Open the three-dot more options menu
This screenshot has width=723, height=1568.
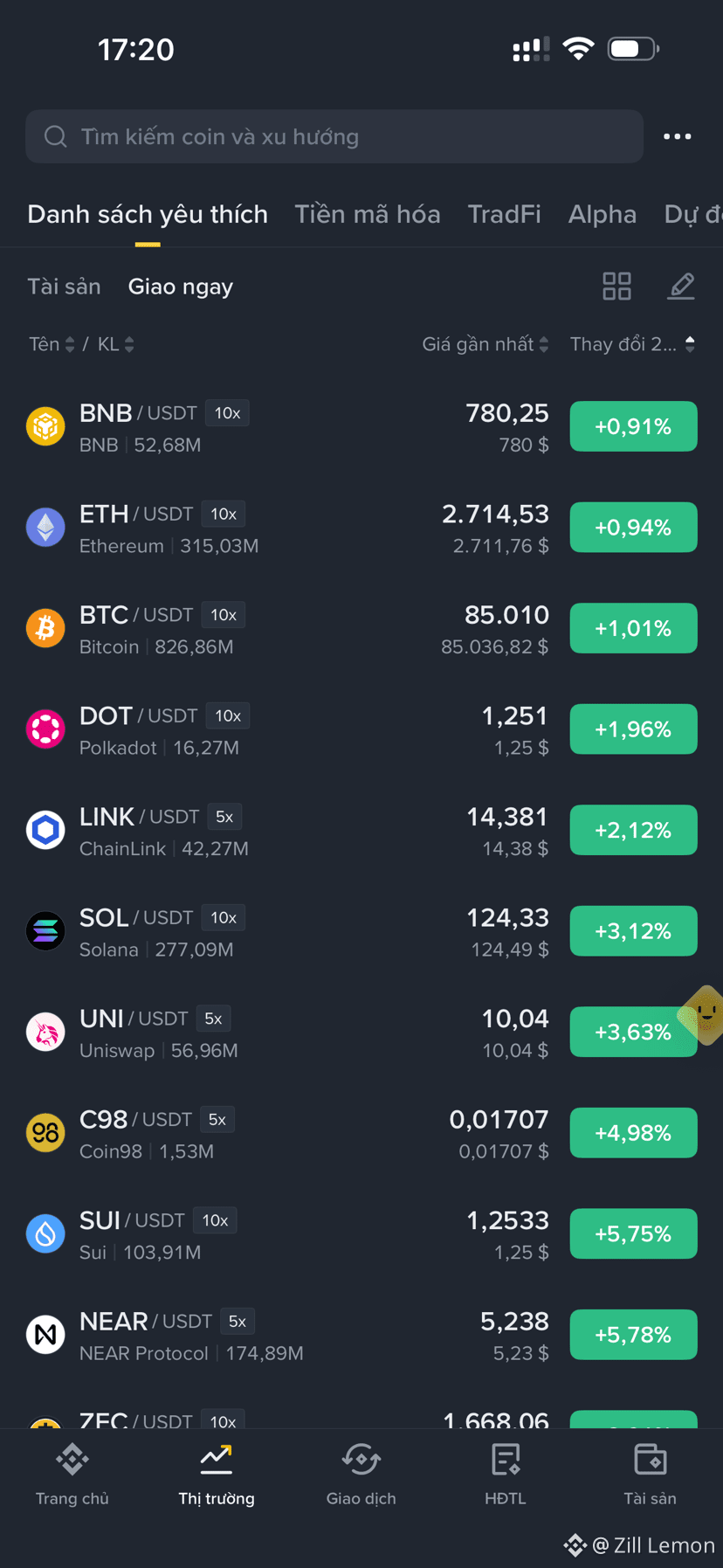pos(677,136)
